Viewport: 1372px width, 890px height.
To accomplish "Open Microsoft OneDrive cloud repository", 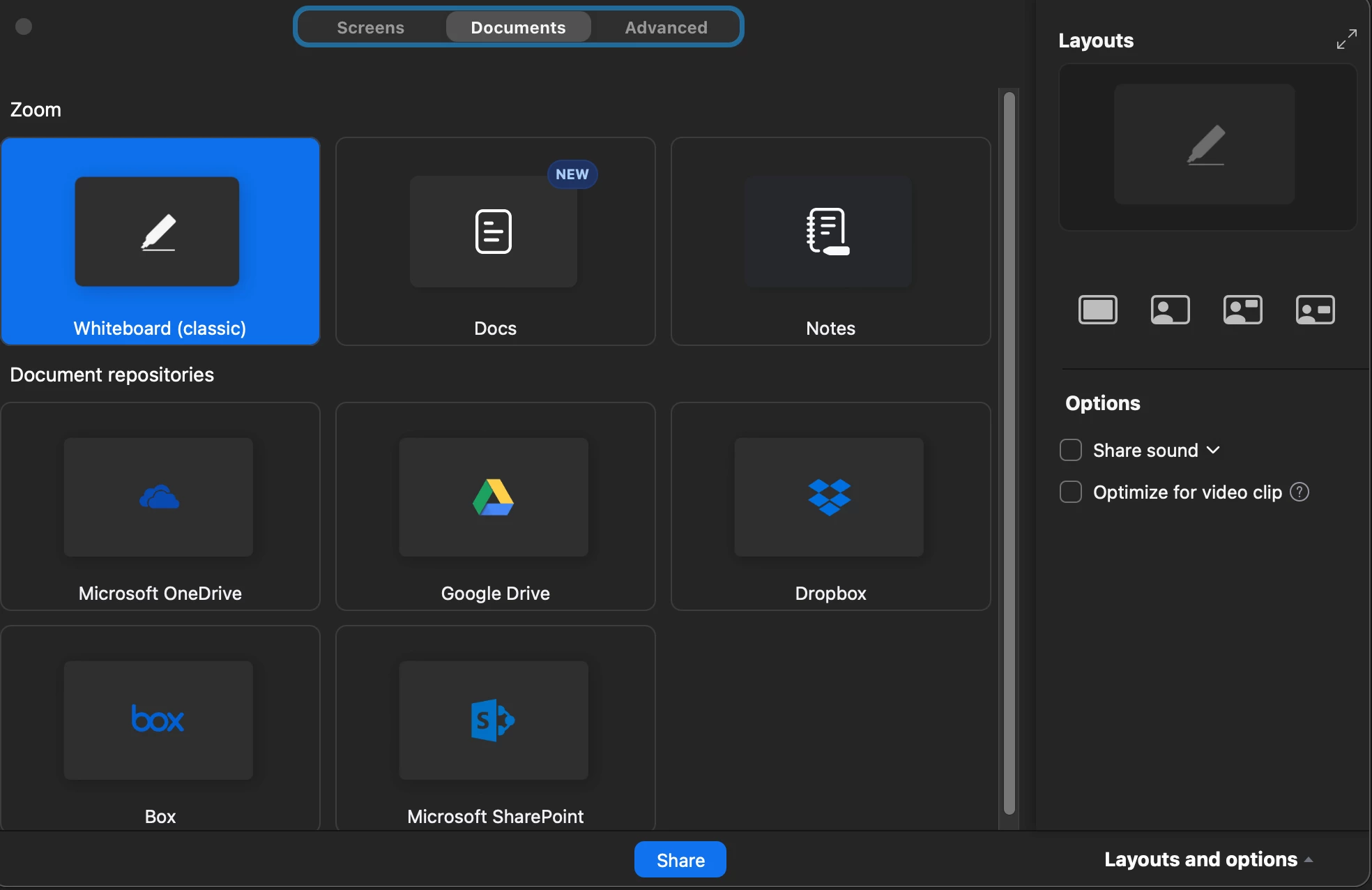I will pyautogui.click(x=159, y=497).
